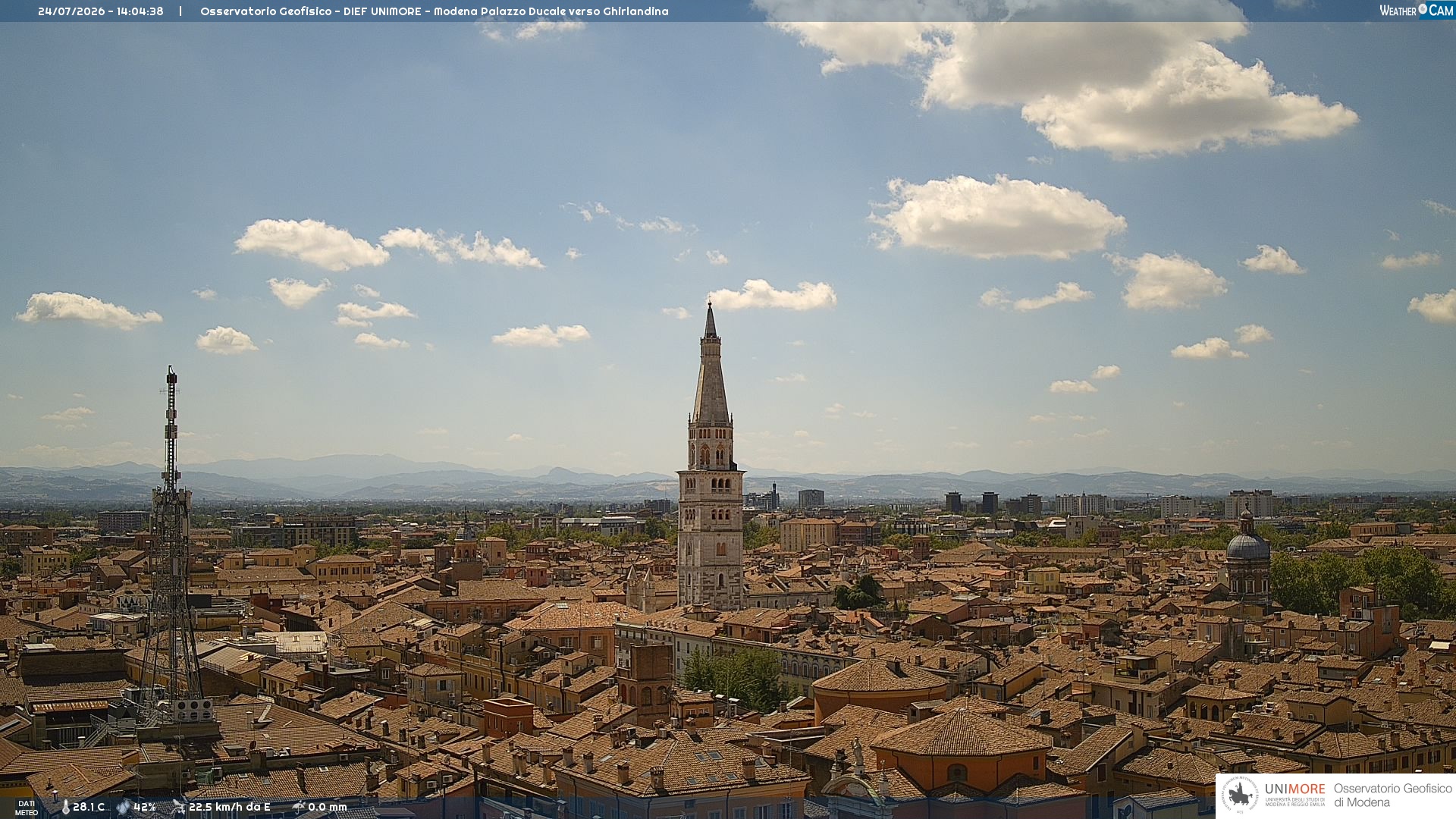
Task: Click the 'DATI METEO' label
Action: pyautogui.click(x=27, y=808)
